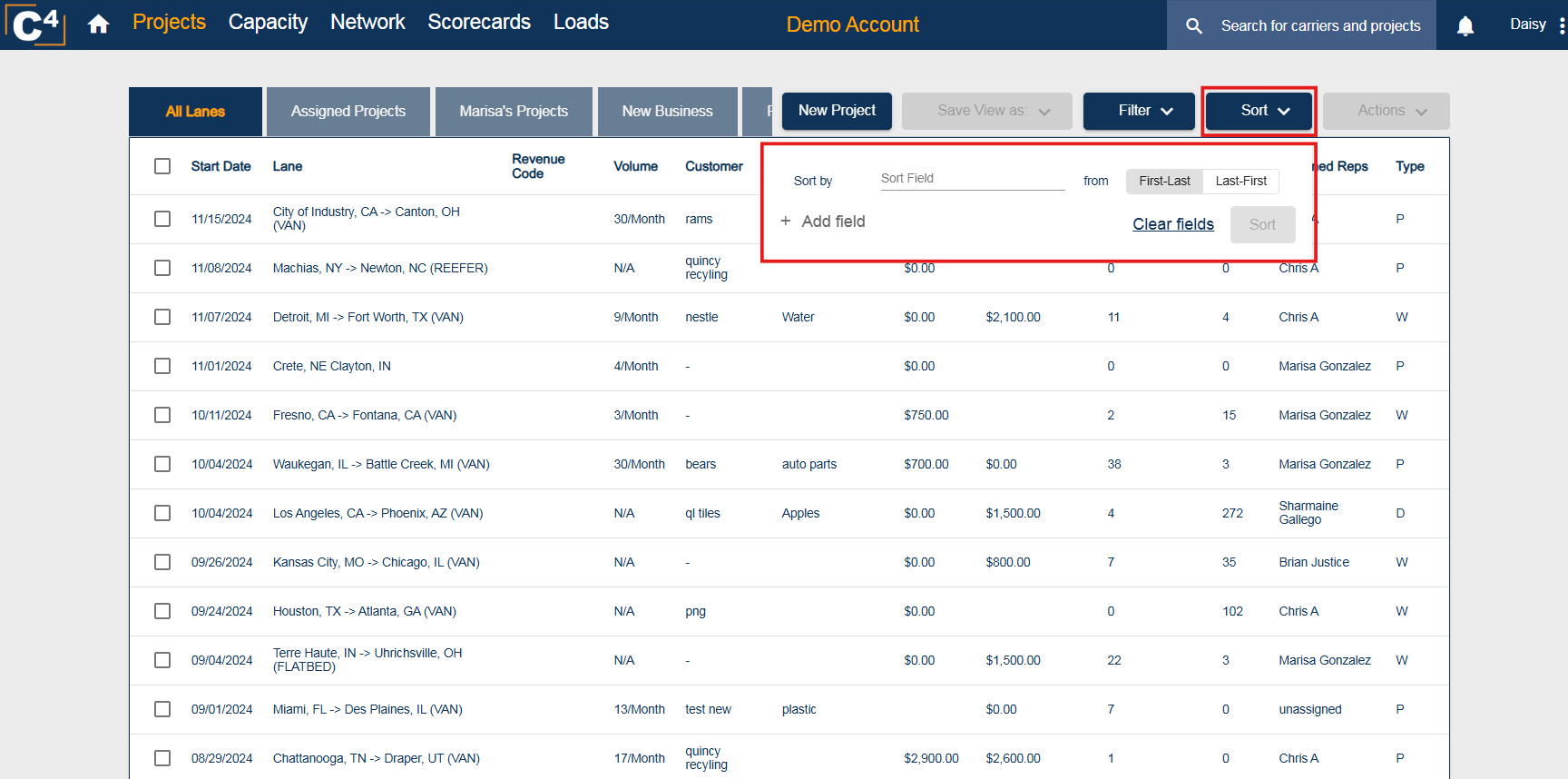The width and height of the screenshot is (1568, 779).
Task: Open the Loads menu
Action: (x=581, y=22)
